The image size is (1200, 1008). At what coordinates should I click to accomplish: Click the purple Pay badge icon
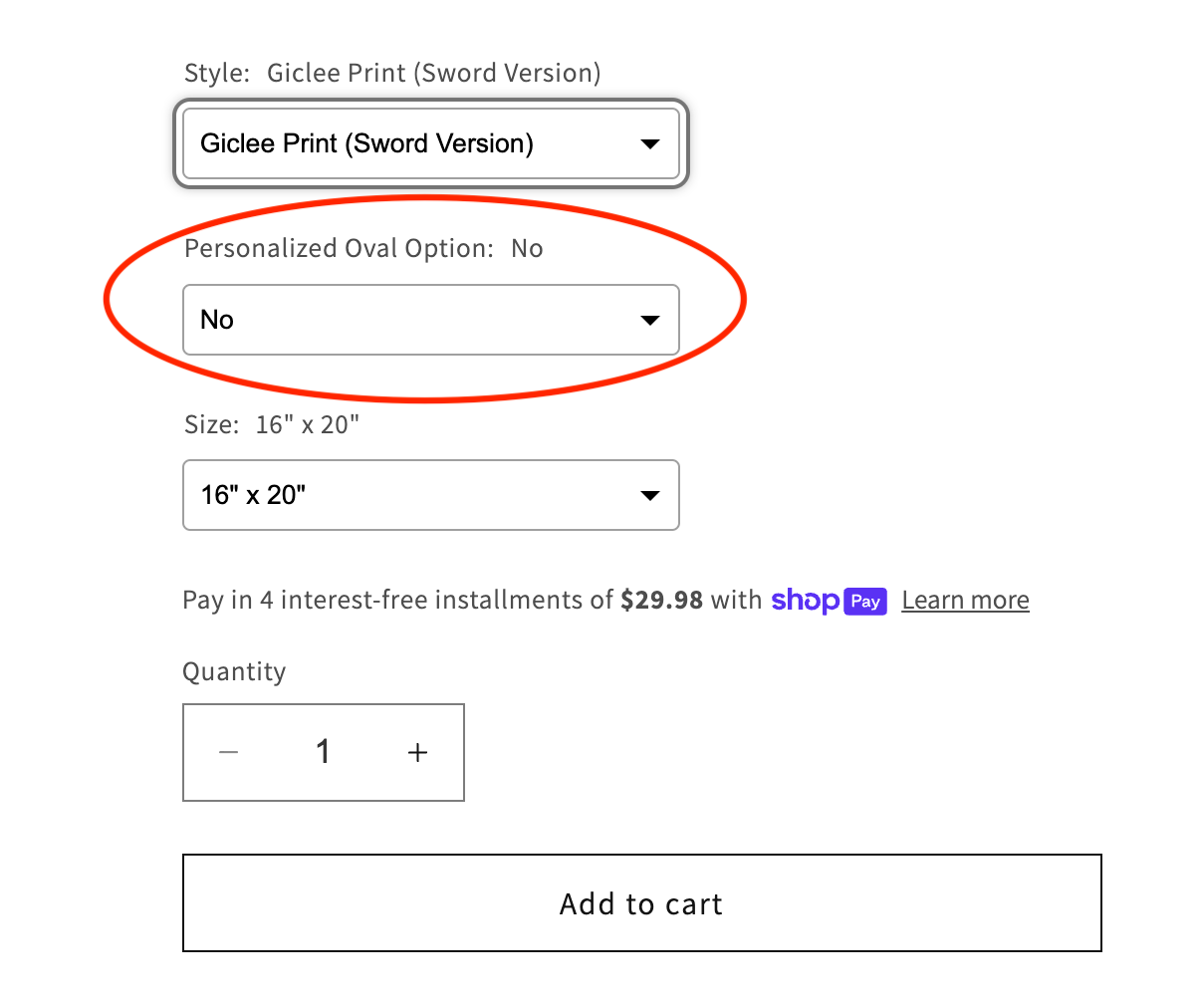point(865,601)
